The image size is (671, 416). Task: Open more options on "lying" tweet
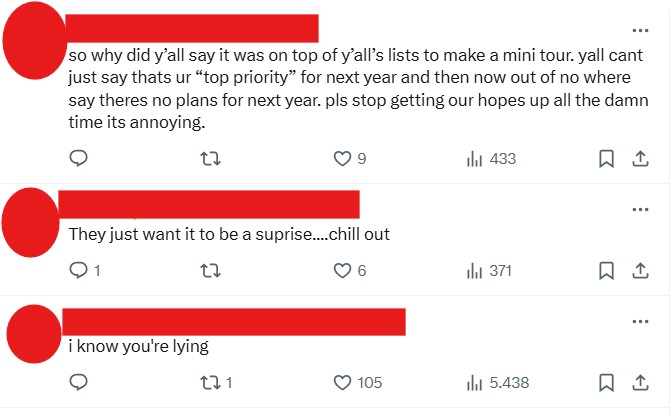640,320
